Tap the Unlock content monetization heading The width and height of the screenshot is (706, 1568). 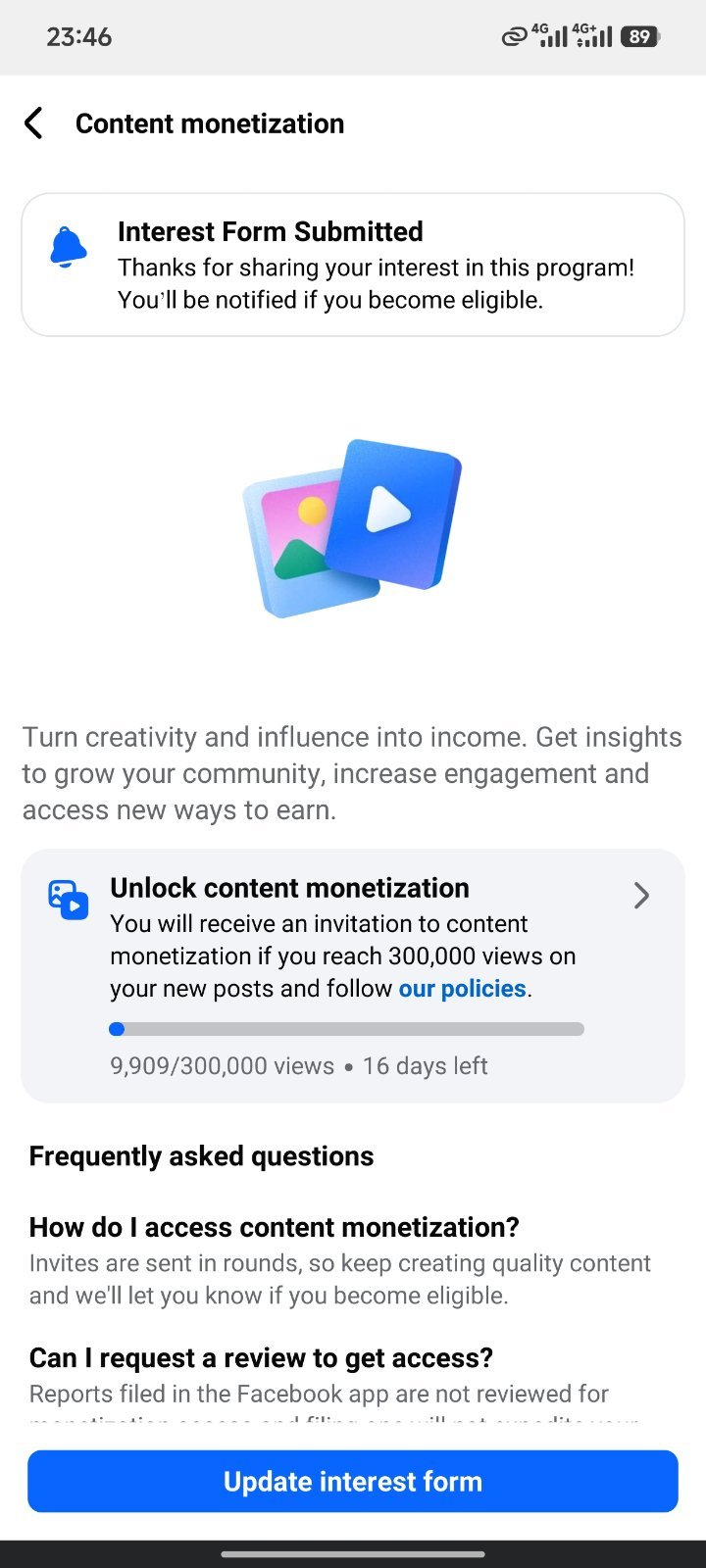289,888
